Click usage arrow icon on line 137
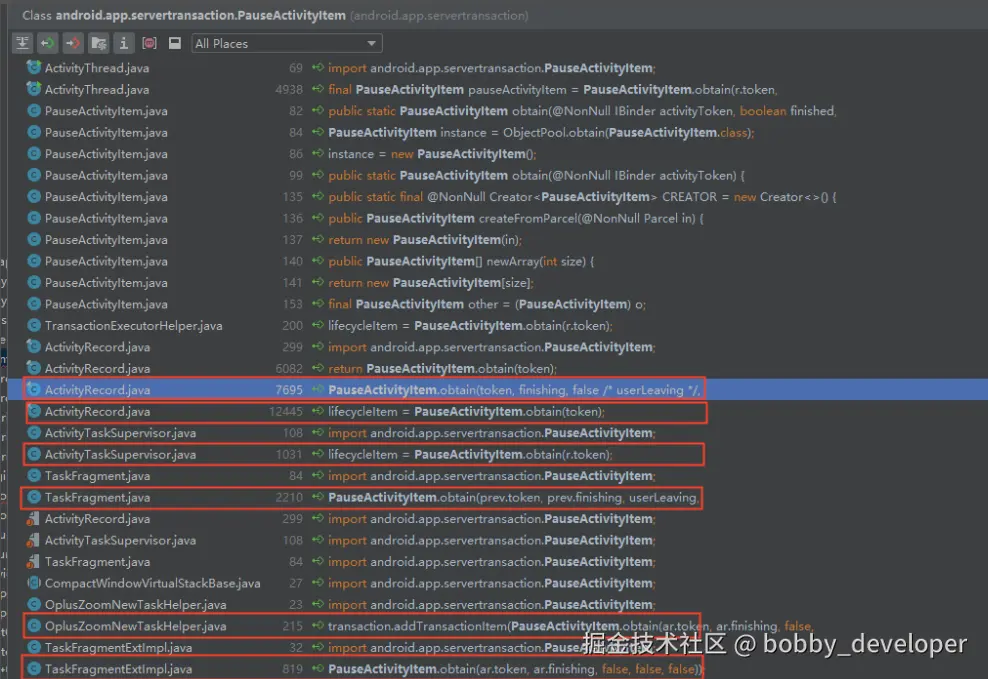Screen dimensions: 988x679 (x=318, y=239)
